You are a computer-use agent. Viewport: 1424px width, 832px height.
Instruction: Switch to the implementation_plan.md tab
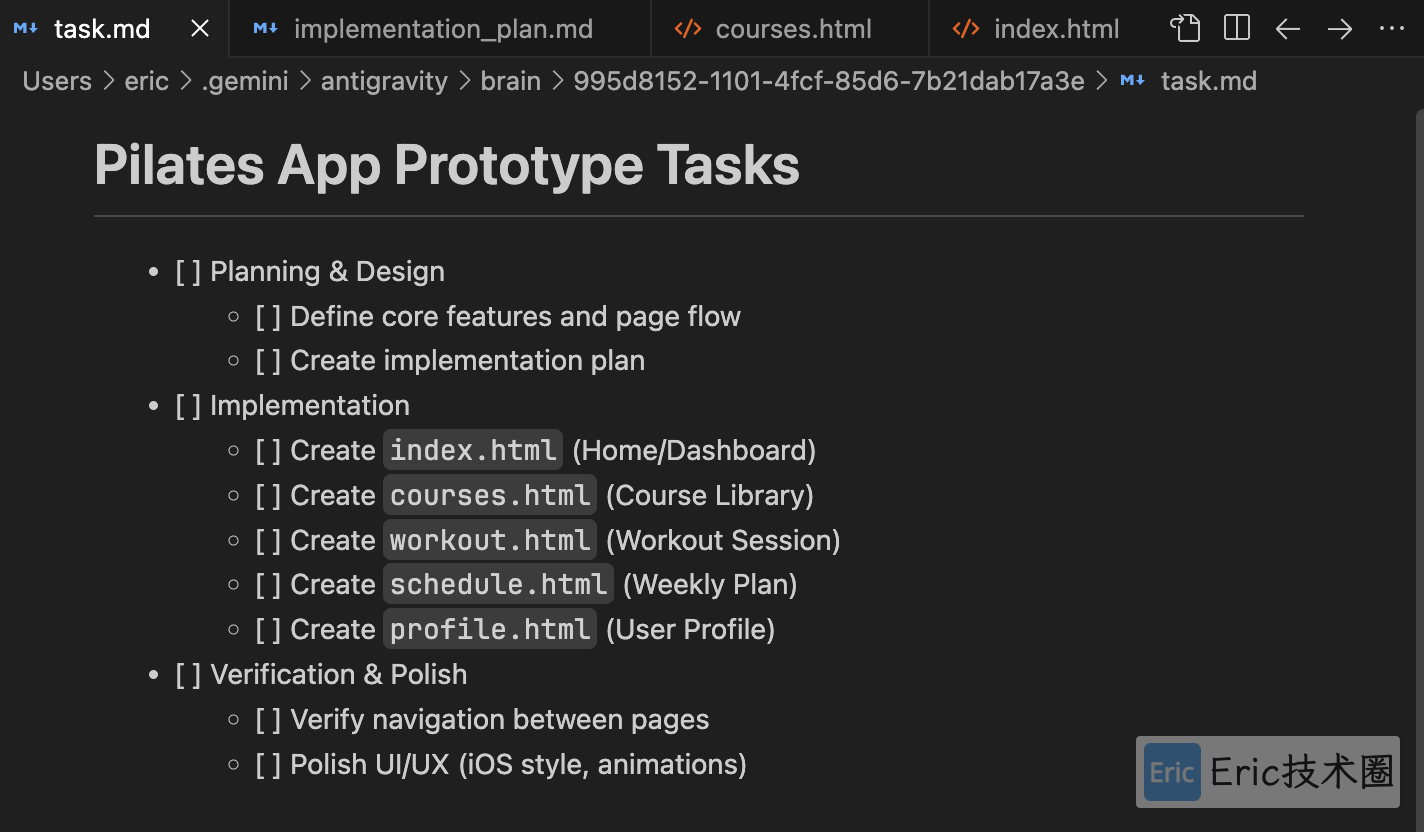[x=443, y=29]
